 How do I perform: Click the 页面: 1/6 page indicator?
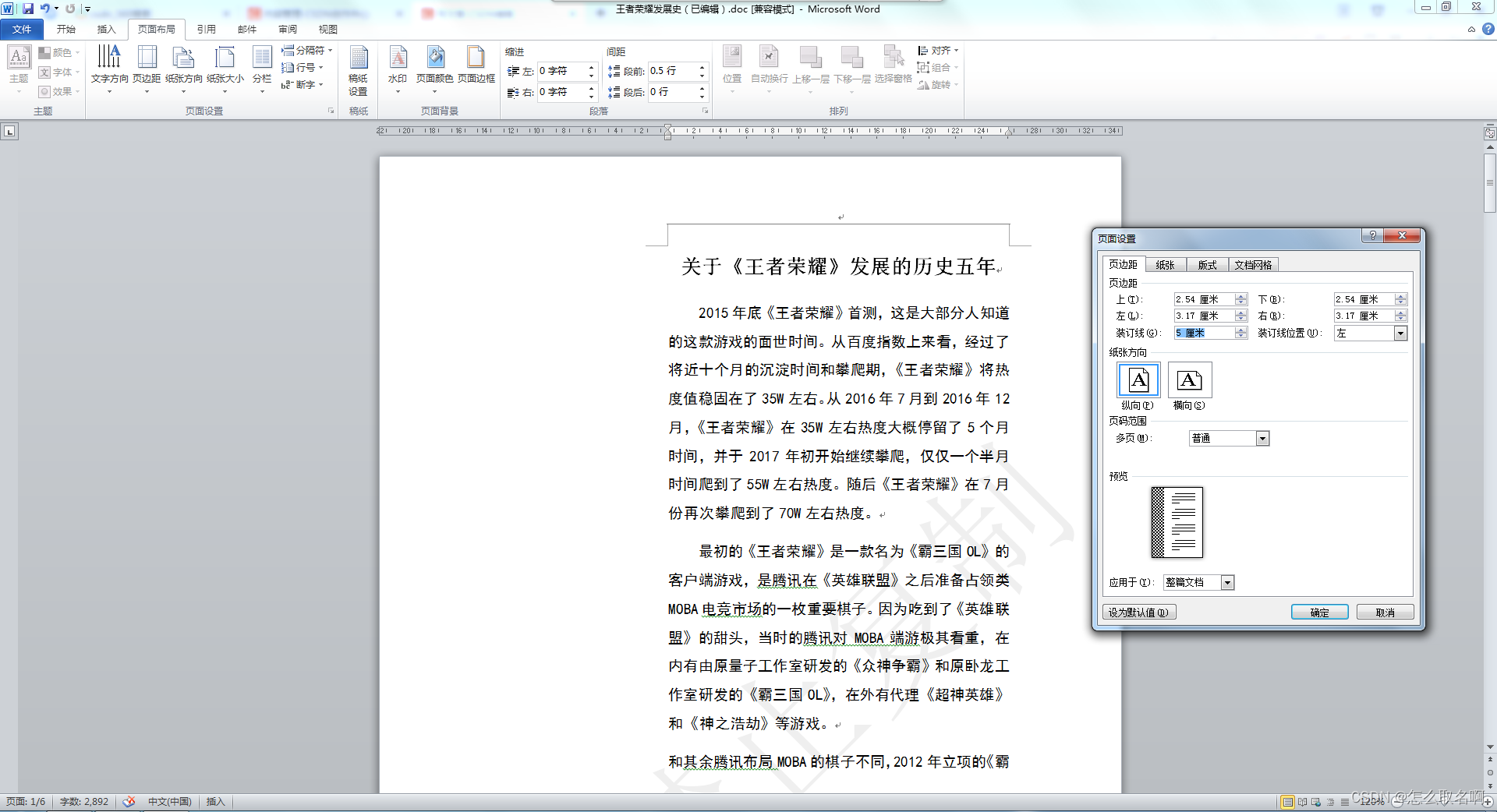[x=26, y=801]
